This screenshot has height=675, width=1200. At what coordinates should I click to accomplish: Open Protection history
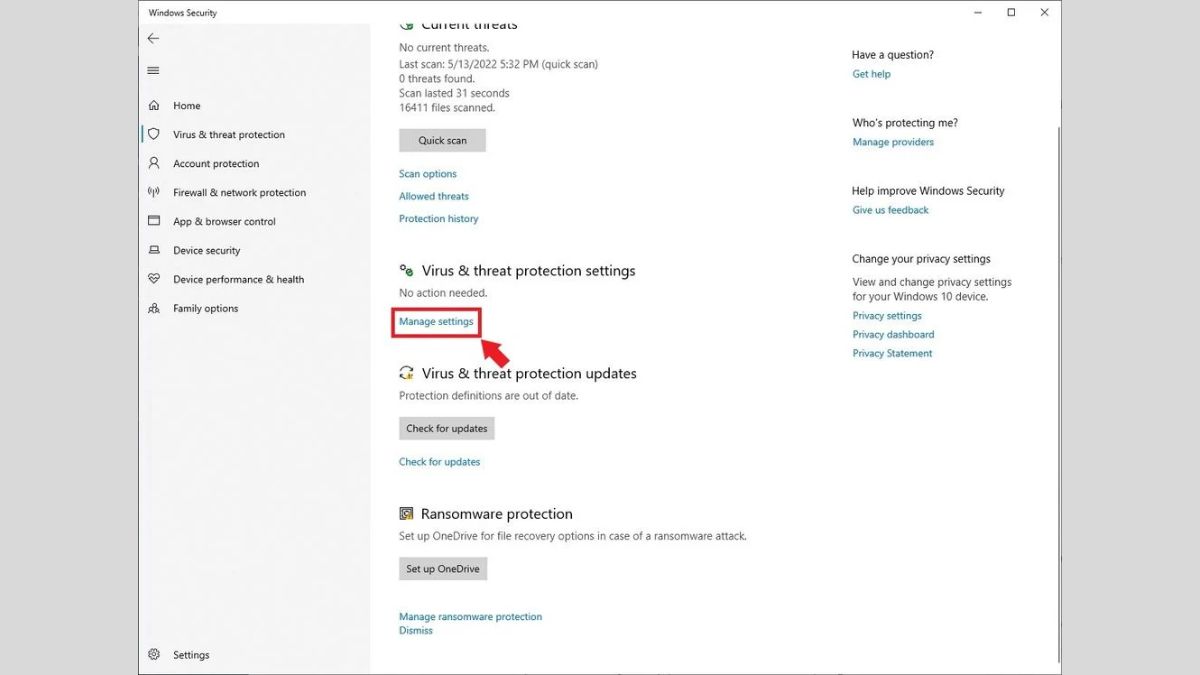click(438, 218)
